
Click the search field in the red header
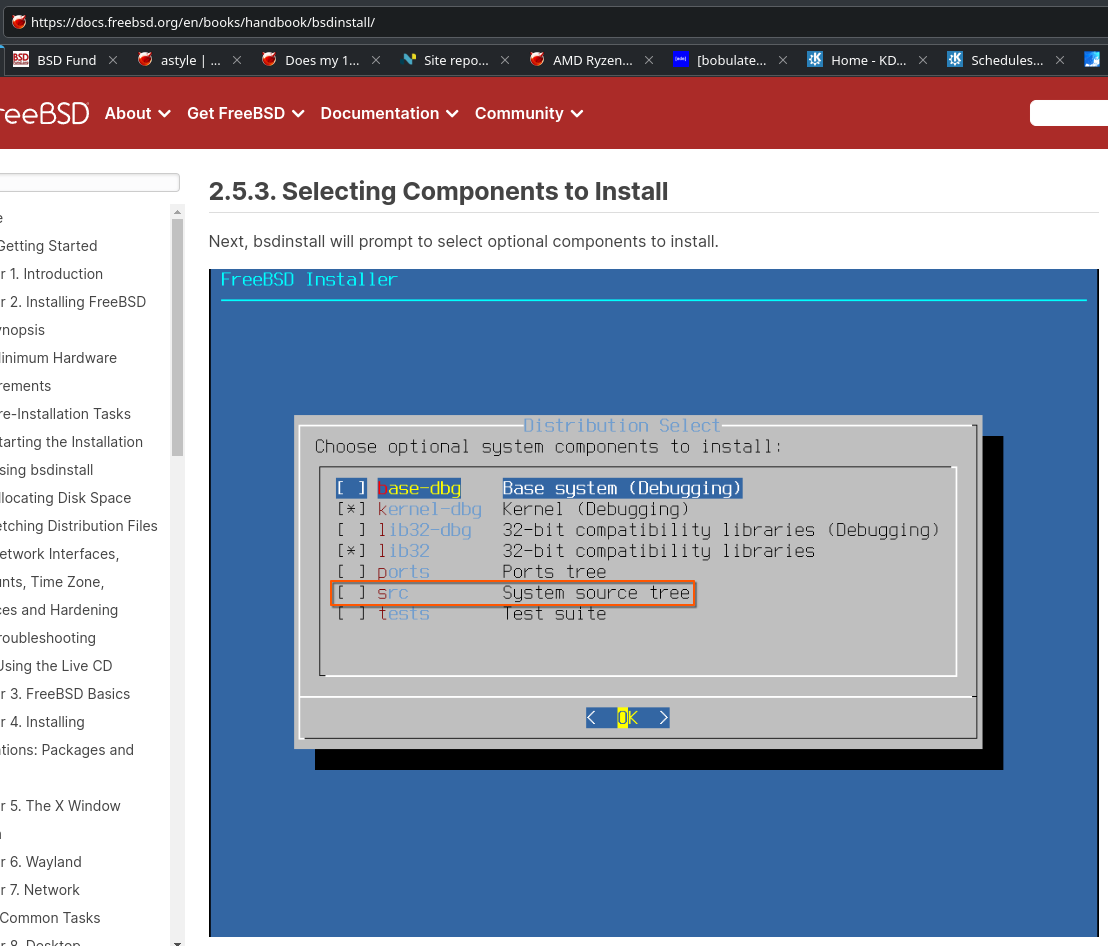(x=1068, y=113)
